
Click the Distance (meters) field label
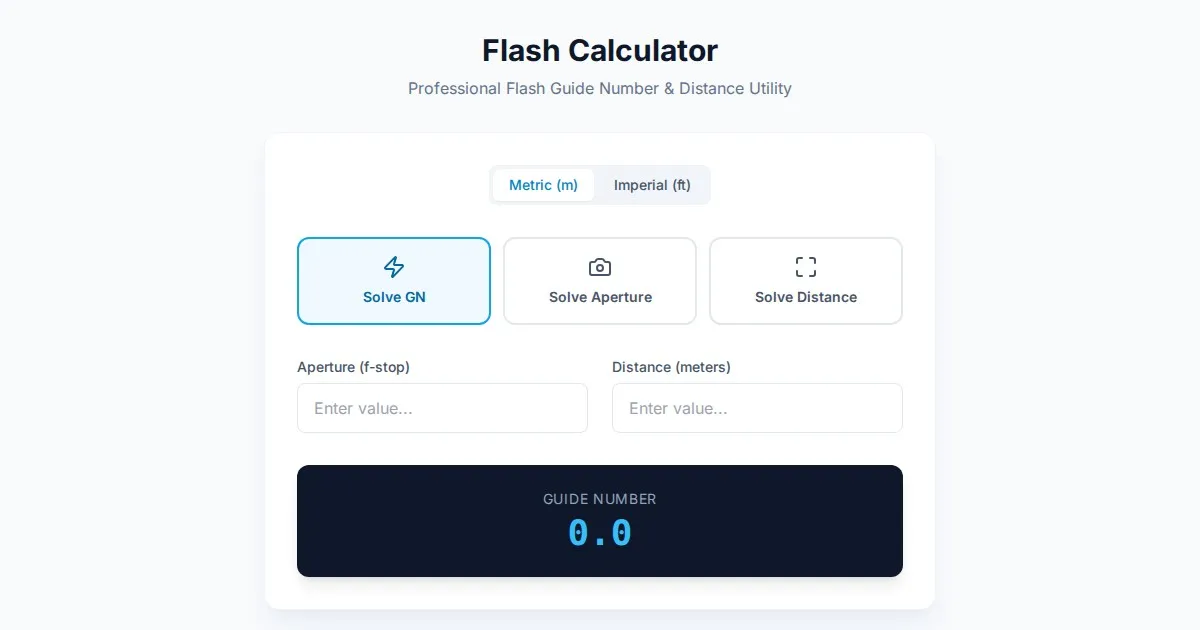671,367
